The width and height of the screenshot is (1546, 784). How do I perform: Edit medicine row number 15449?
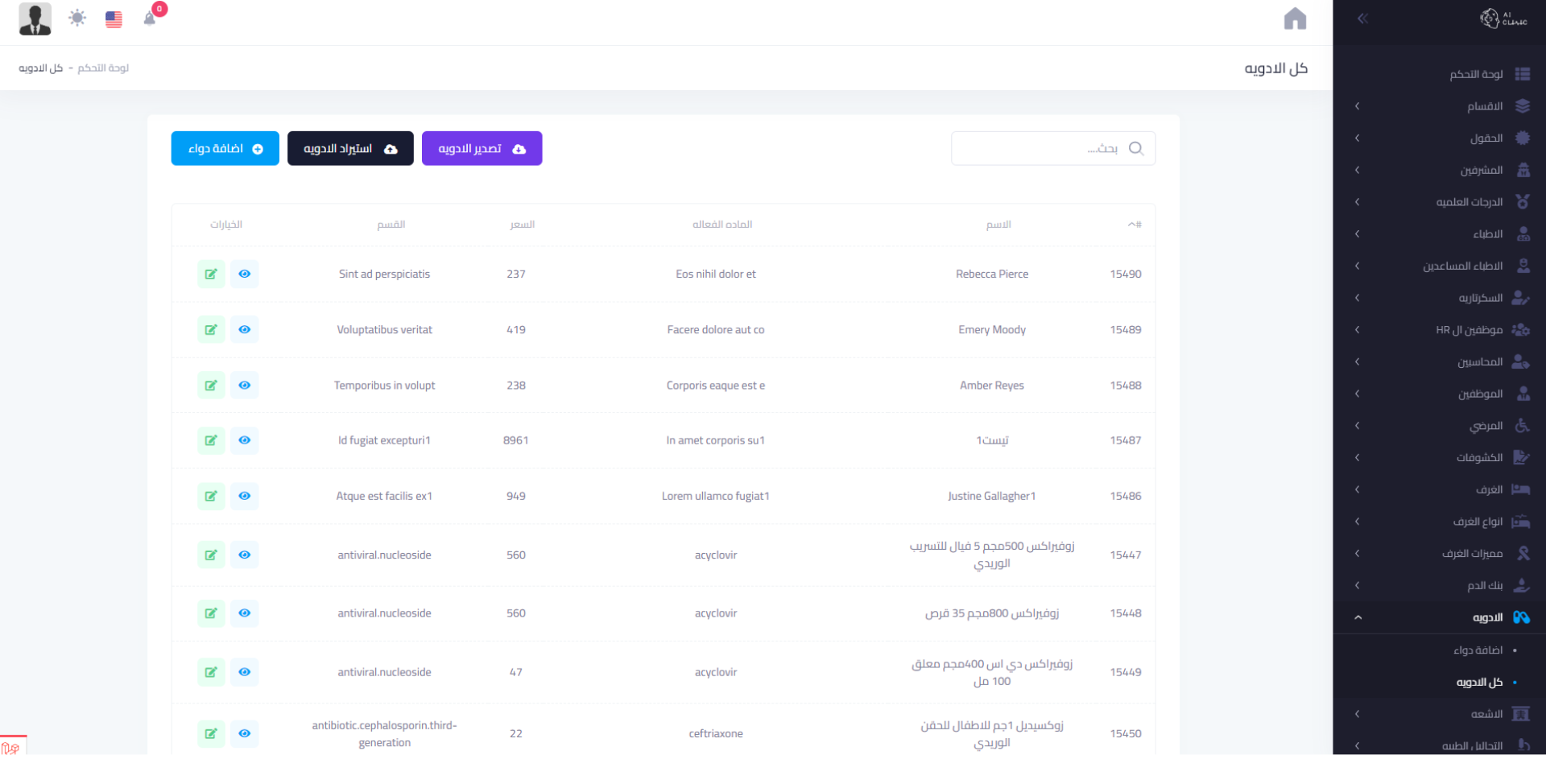[x=211, y=672]
